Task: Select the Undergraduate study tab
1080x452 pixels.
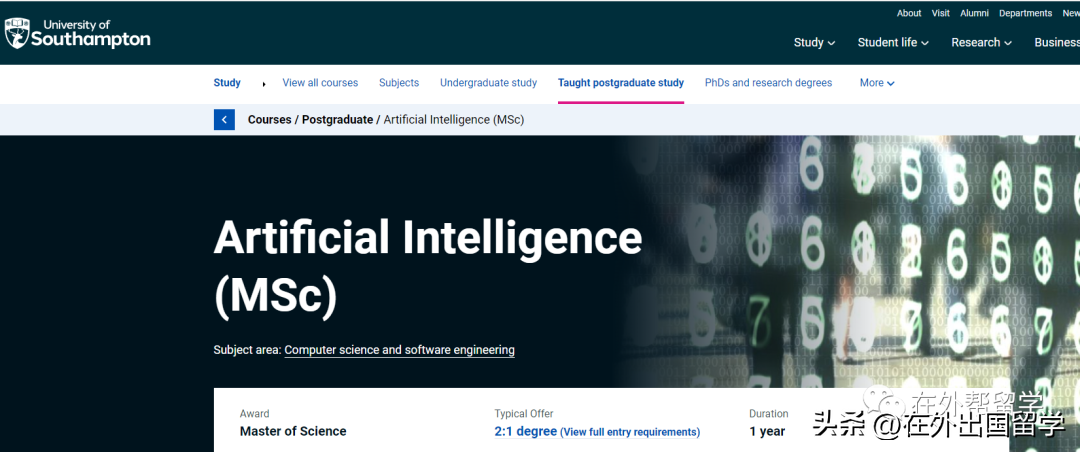Action: coord(488,83)
